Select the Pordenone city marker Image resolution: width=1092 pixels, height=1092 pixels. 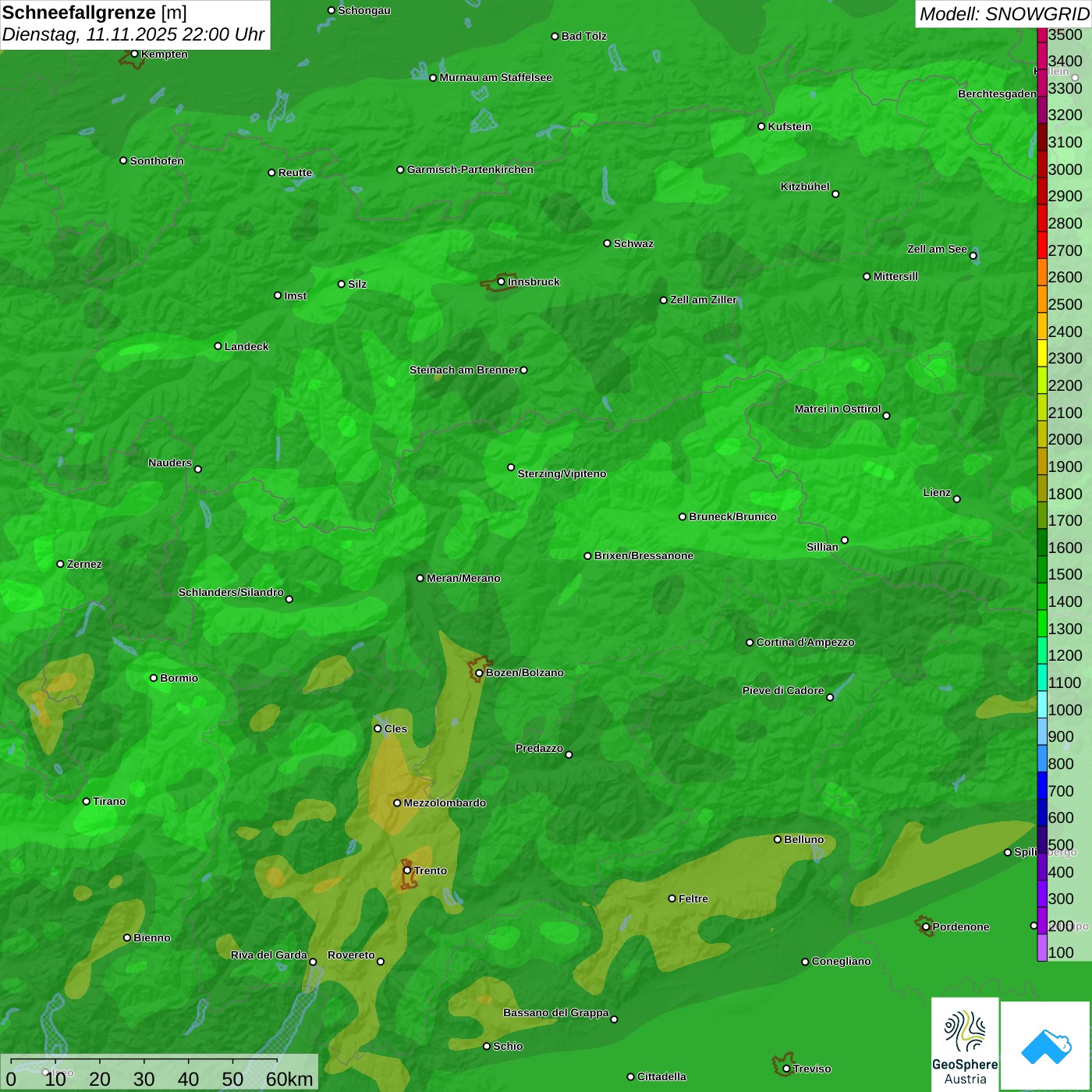(x=926, y=927)
